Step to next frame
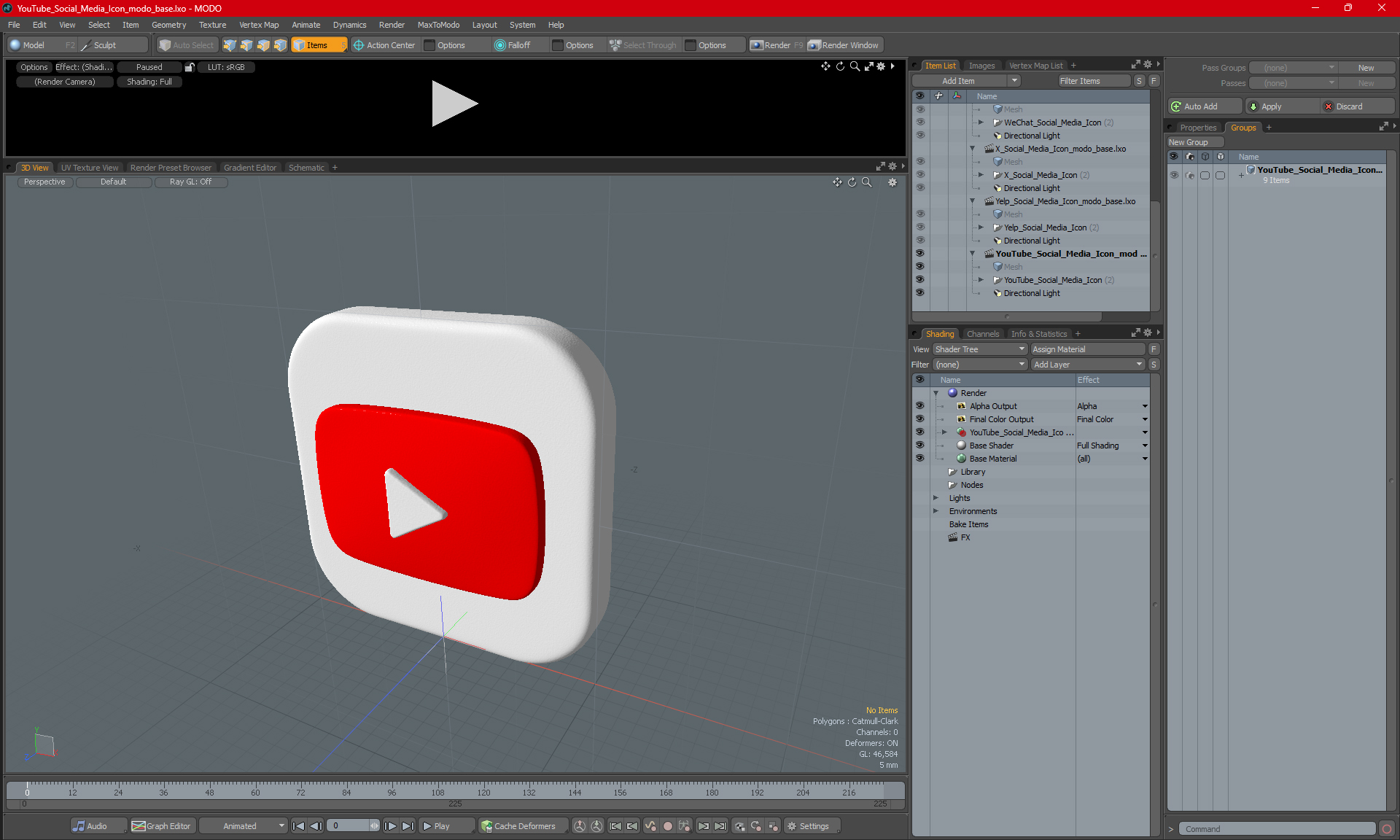This screenshot has width=1400, height=840. pos(391,826)
